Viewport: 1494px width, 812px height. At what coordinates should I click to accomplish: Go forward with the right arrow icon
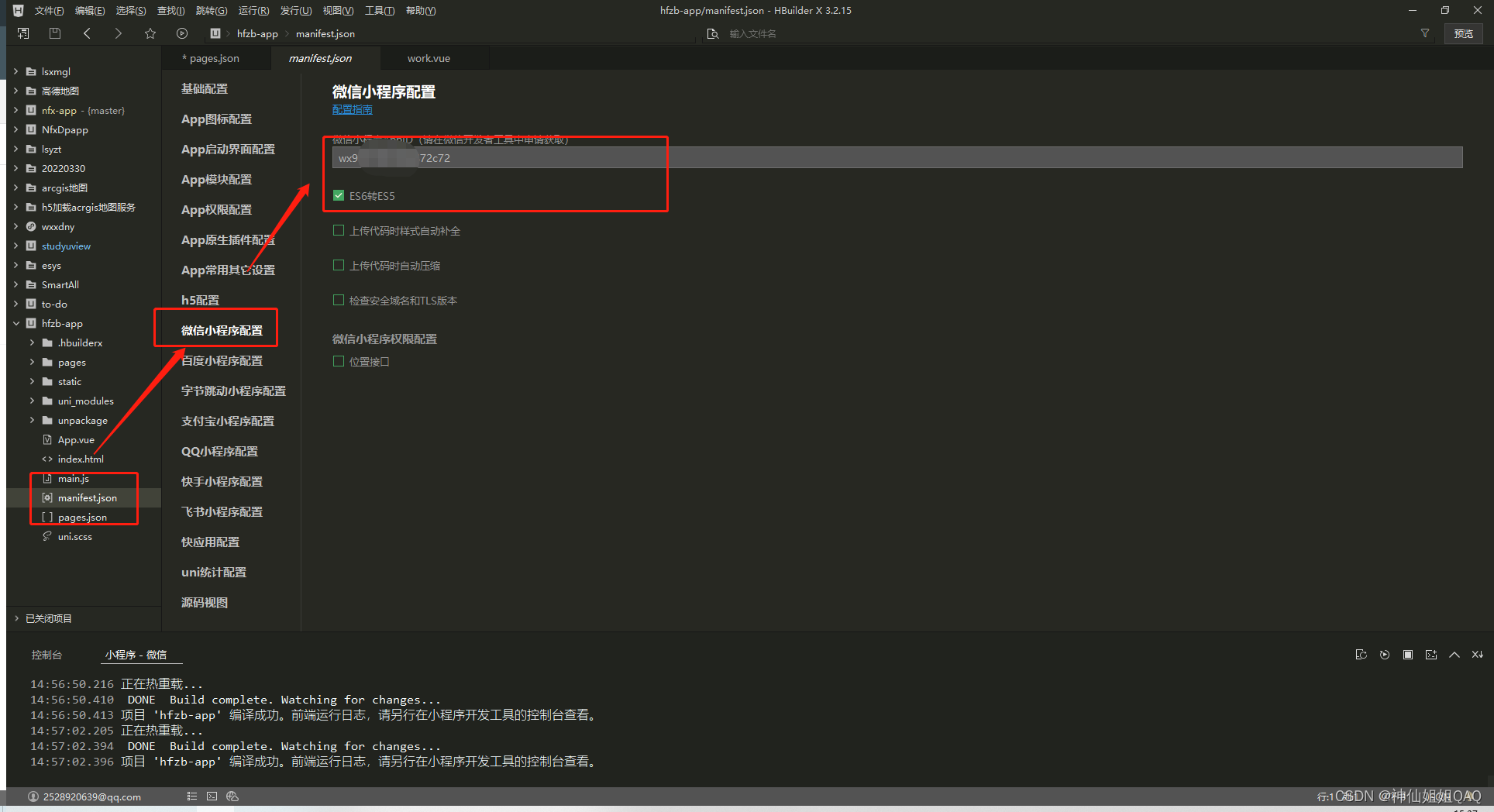pyautogui.click(x=118, y=33)
